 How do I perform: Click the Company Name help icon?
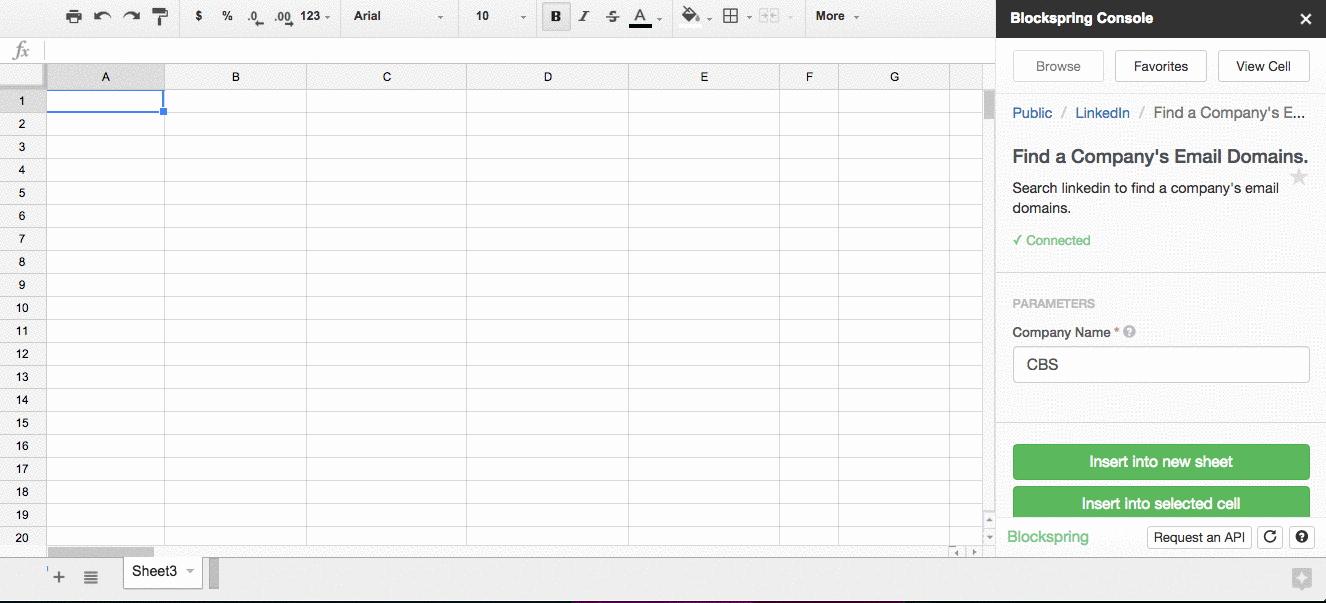click(1129, 332)
